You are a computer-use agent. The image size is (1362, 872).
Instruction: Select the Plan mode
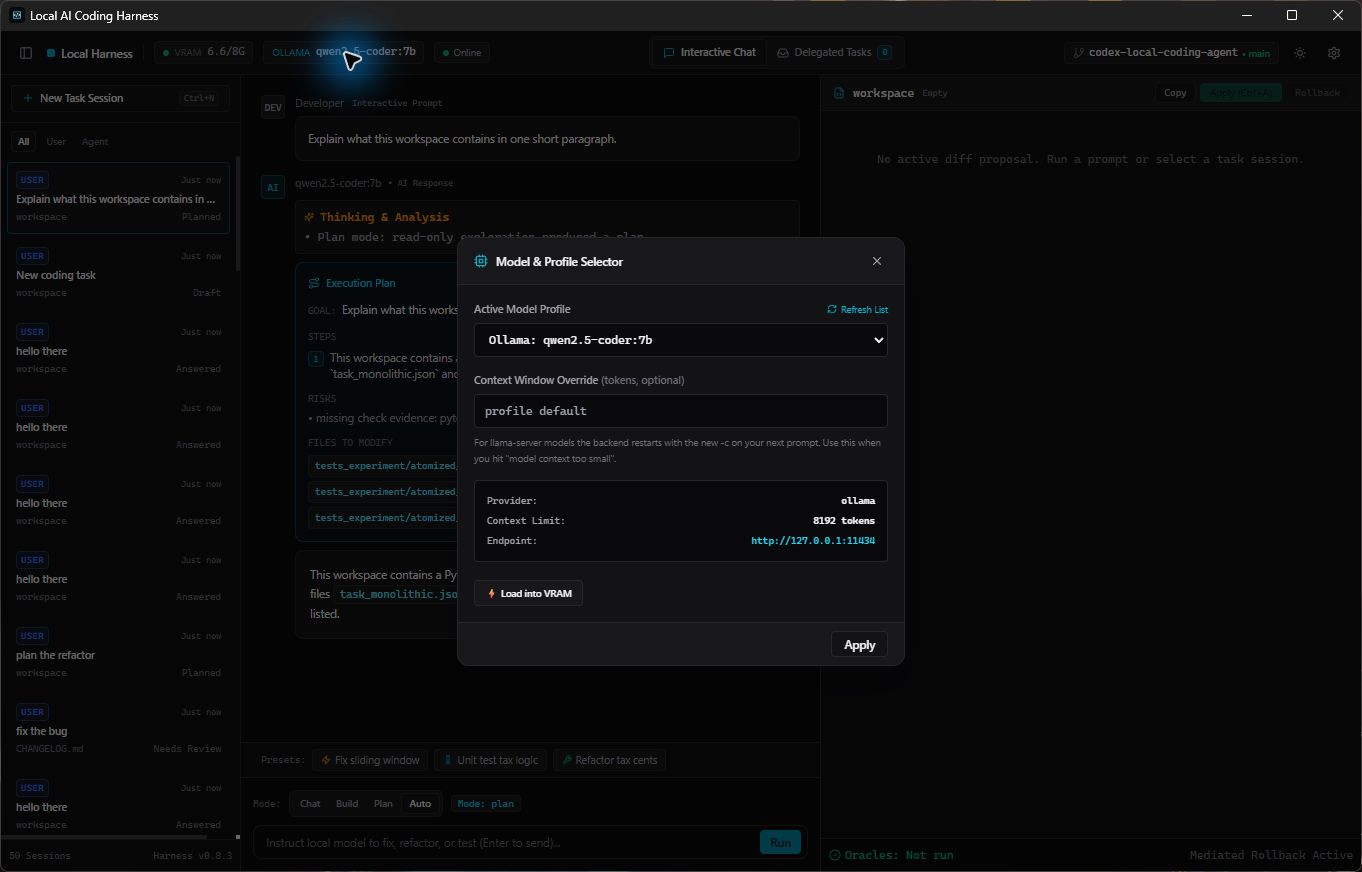pos(383,804)
